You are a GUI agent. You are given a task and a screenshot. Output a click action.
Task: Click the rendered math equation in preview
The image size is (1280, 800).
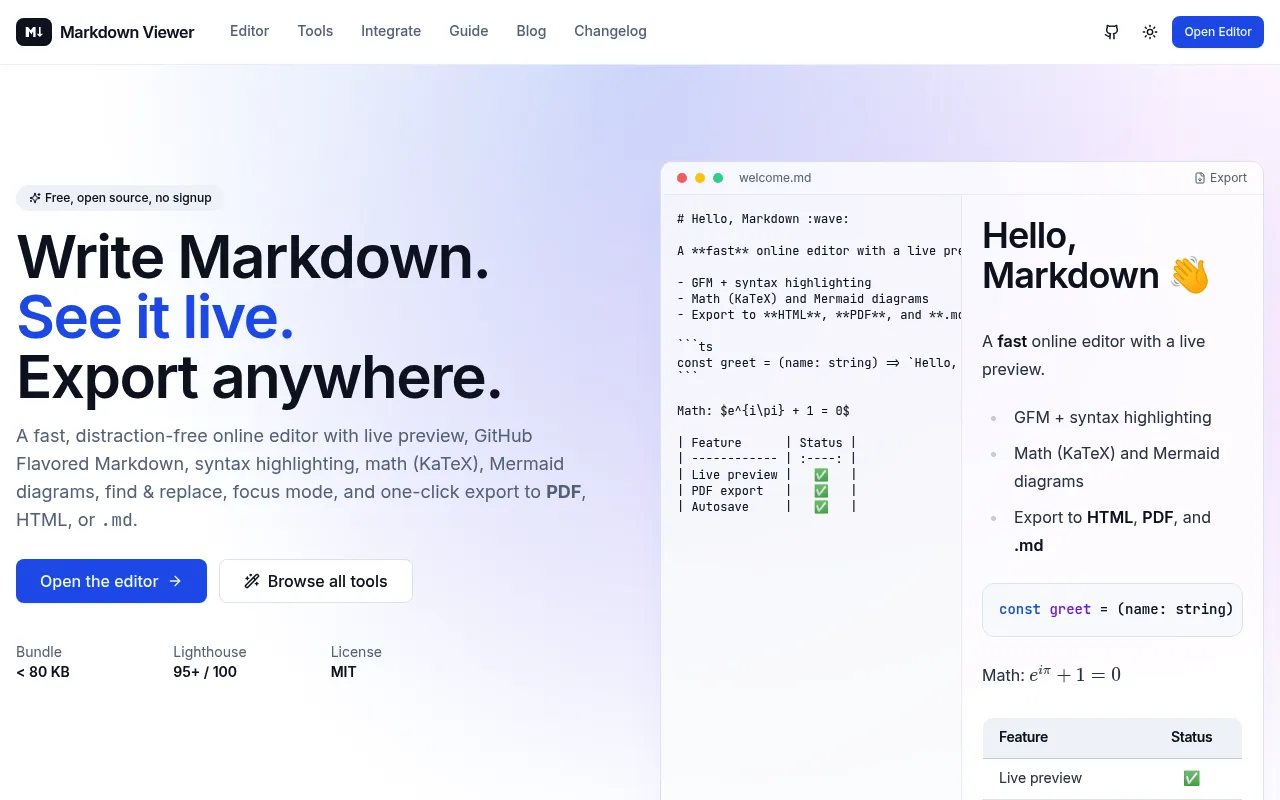pyautogui.click(x=1075, y=675)
